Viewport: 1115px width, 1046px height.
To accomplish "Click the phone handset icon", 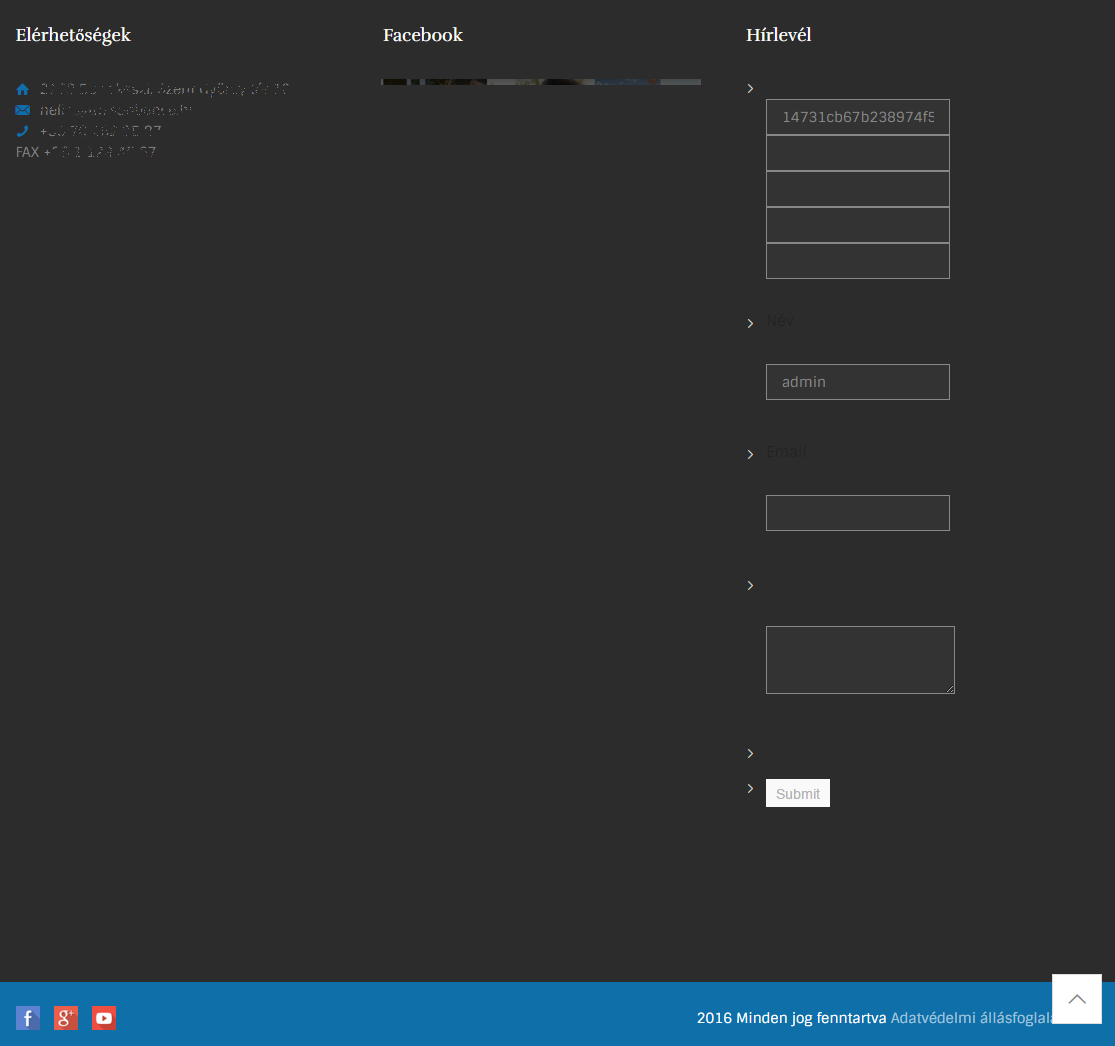I will coord(23,131).
